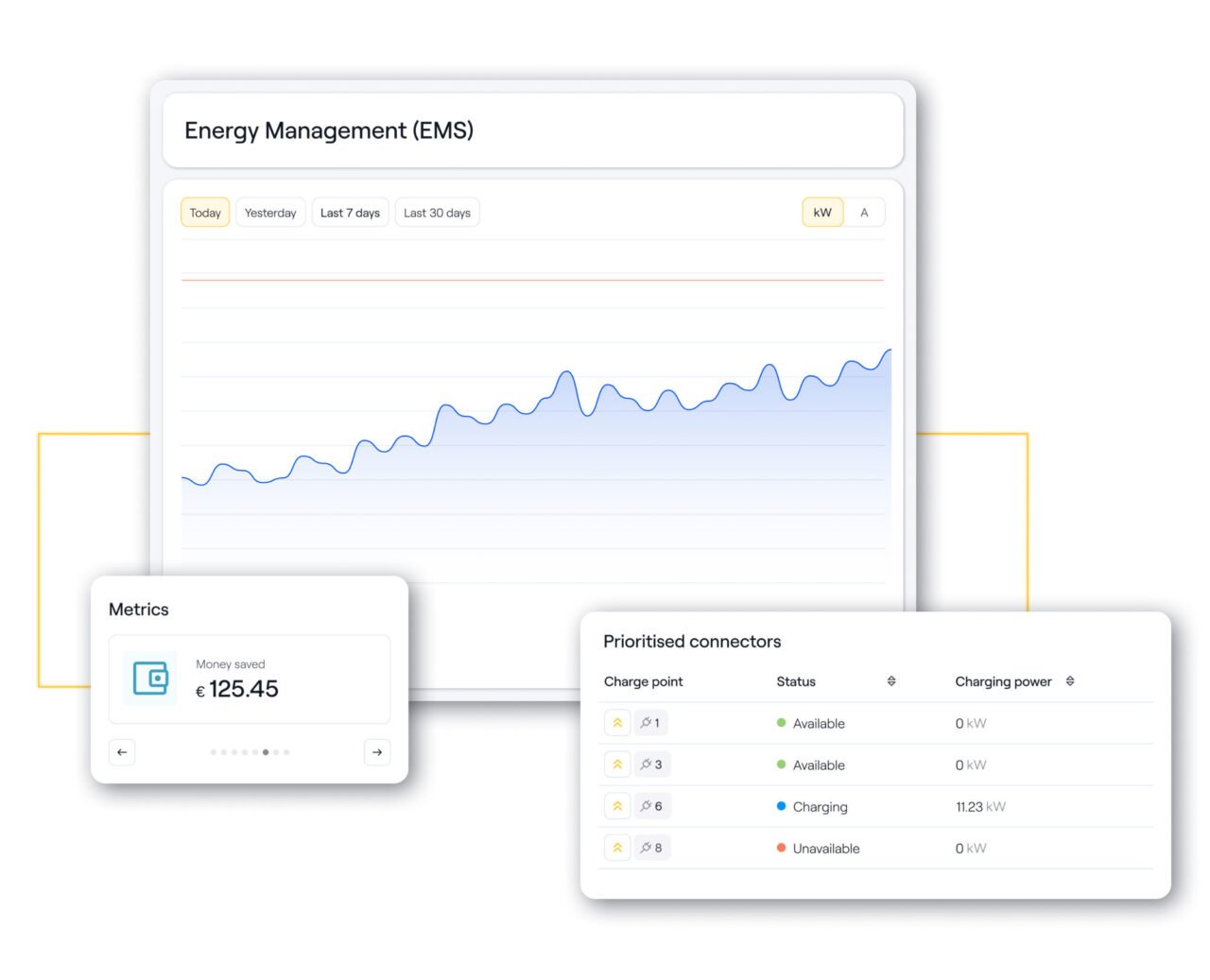1210x980 pixels.
Task: Sort connectors by Charging power
Action: pos(1070,681)
